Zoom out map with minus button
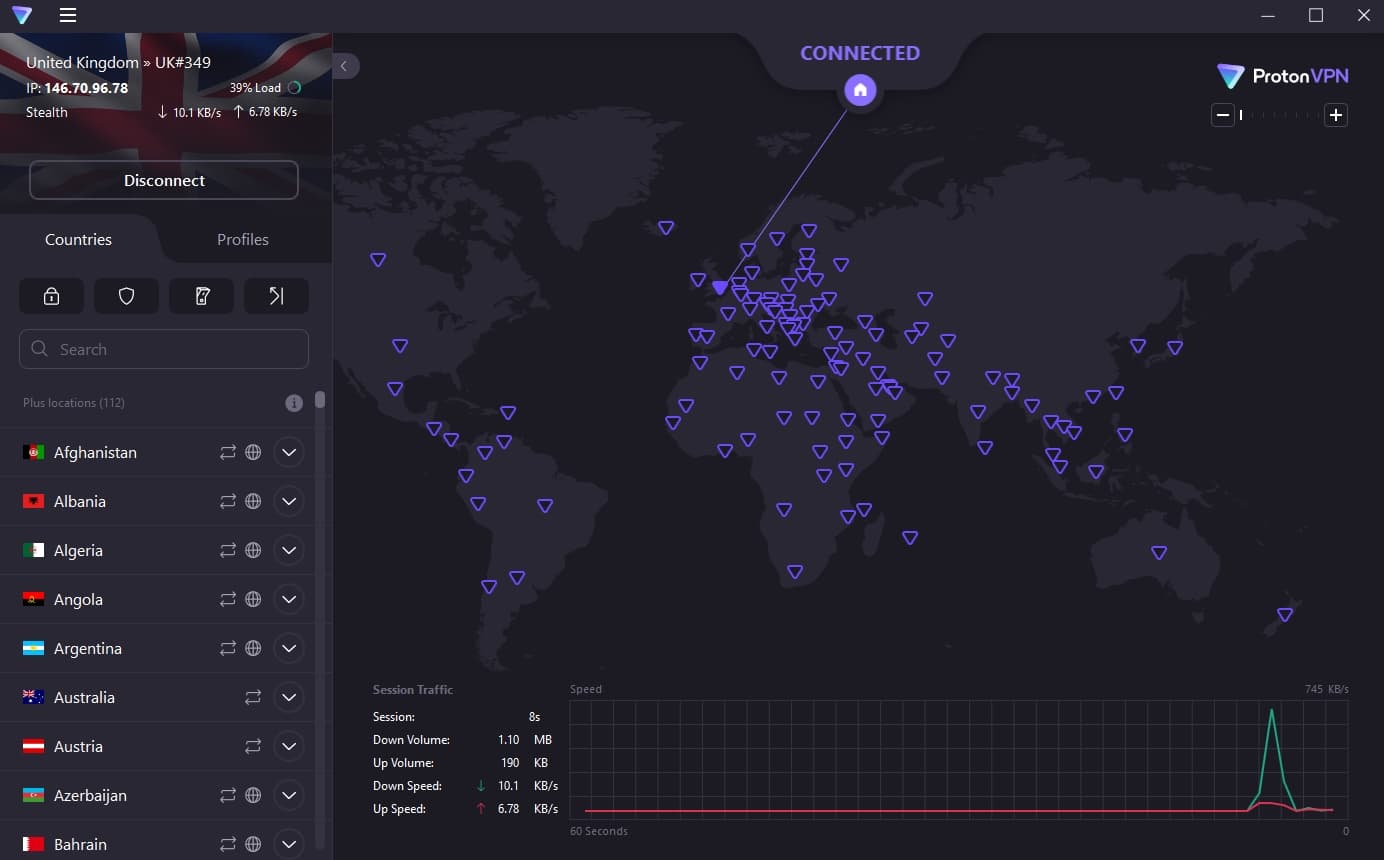The width and height of the screenshot is (1384, 860). 1222,115
